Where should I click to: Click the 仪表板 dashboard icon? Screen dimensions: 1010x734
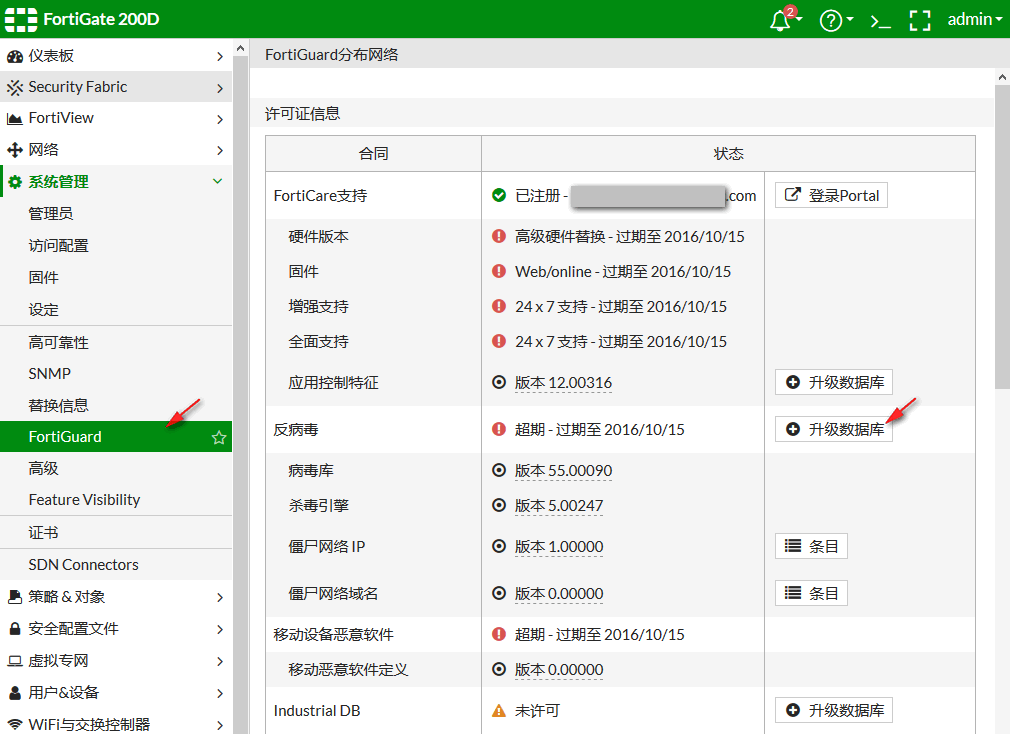coord(15,57)
